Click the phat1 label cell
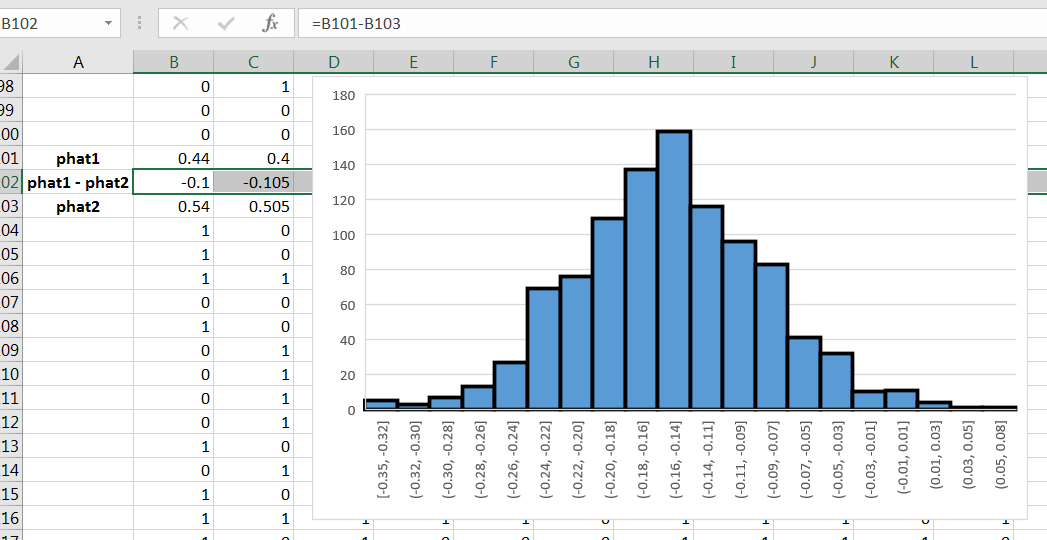1047x540 pixels. pos(78,158)
